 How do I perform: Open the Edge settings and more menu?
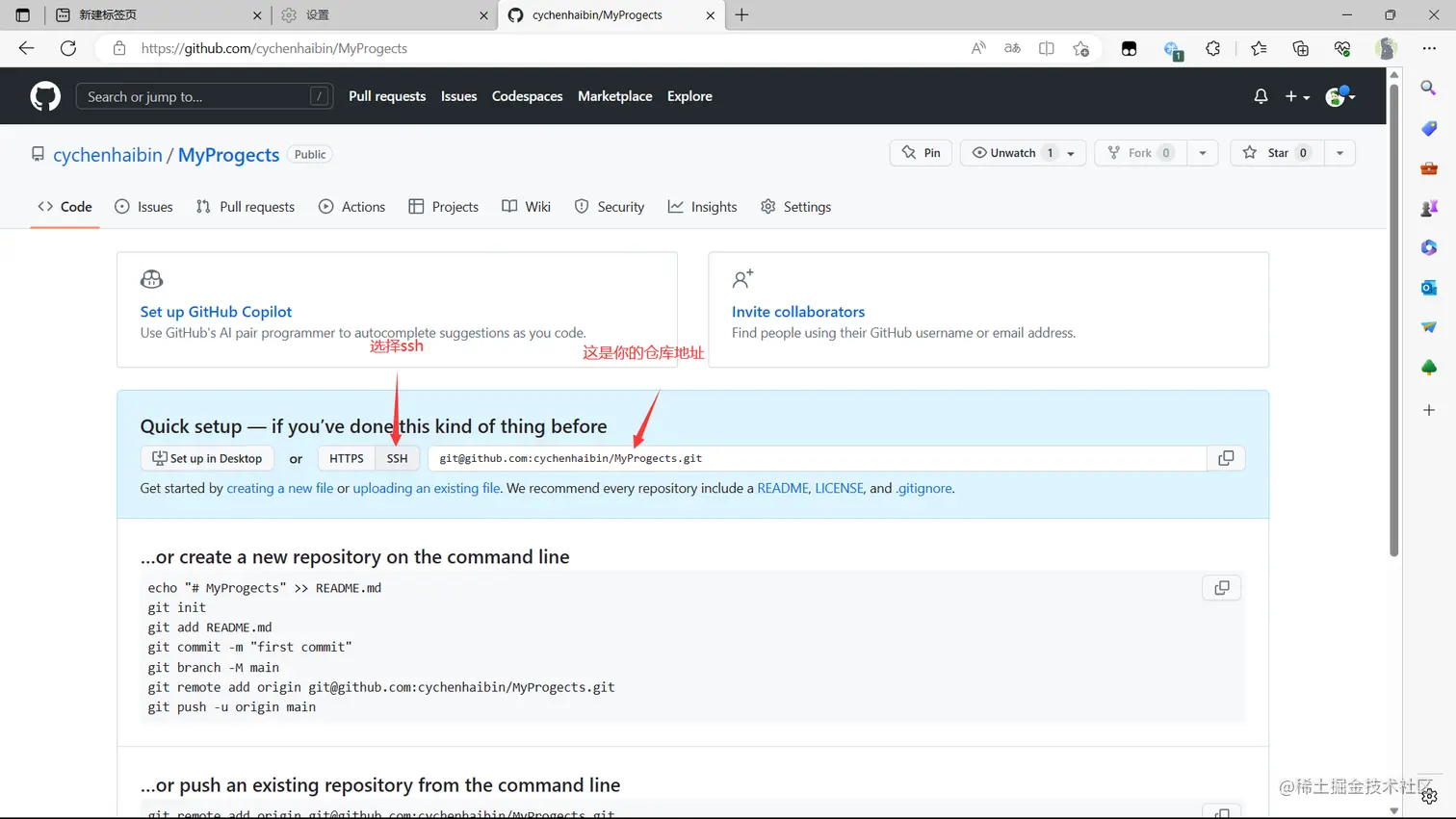click(x=1429, y=48)
